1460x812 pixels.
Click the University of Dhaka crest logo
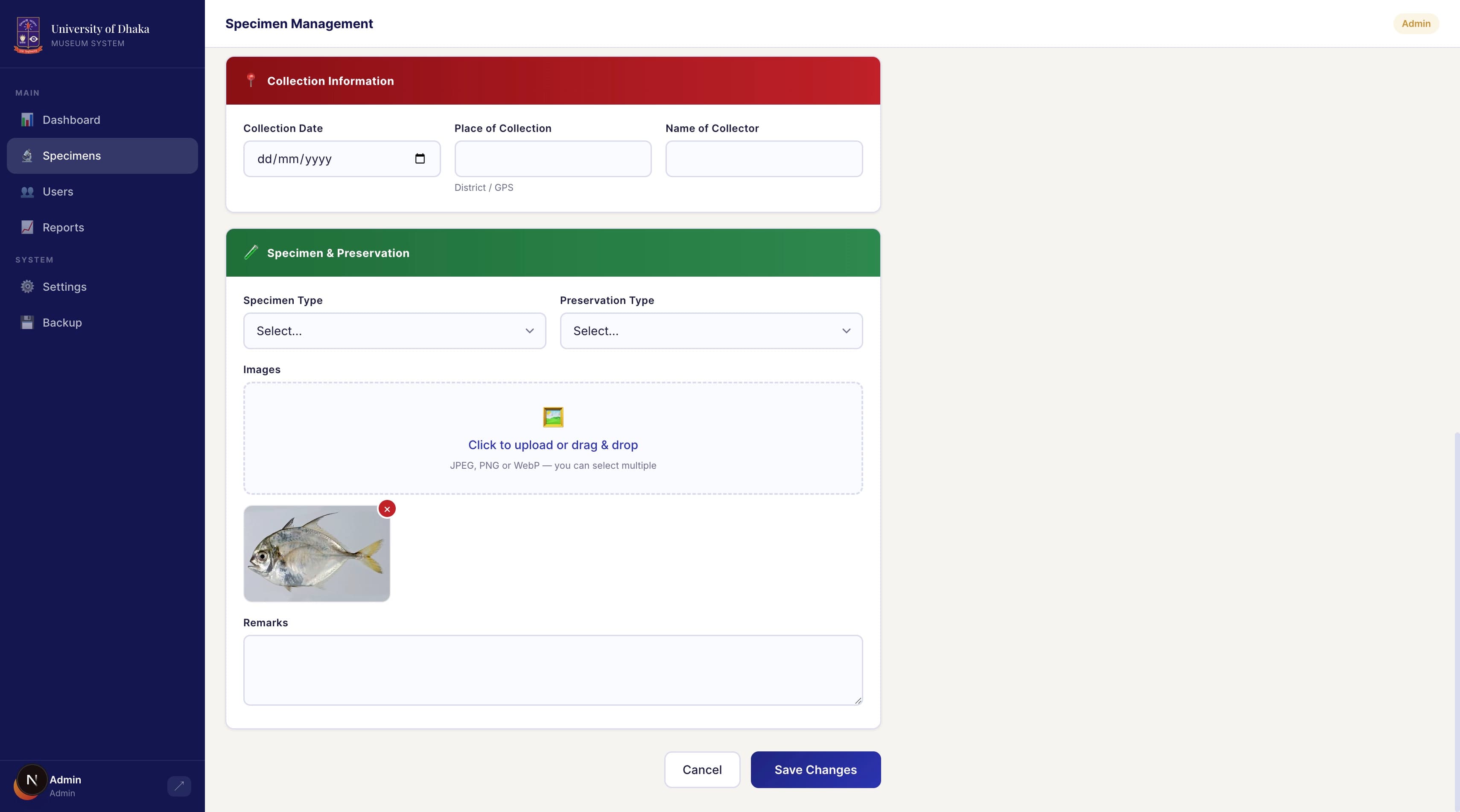pos(28,35)
